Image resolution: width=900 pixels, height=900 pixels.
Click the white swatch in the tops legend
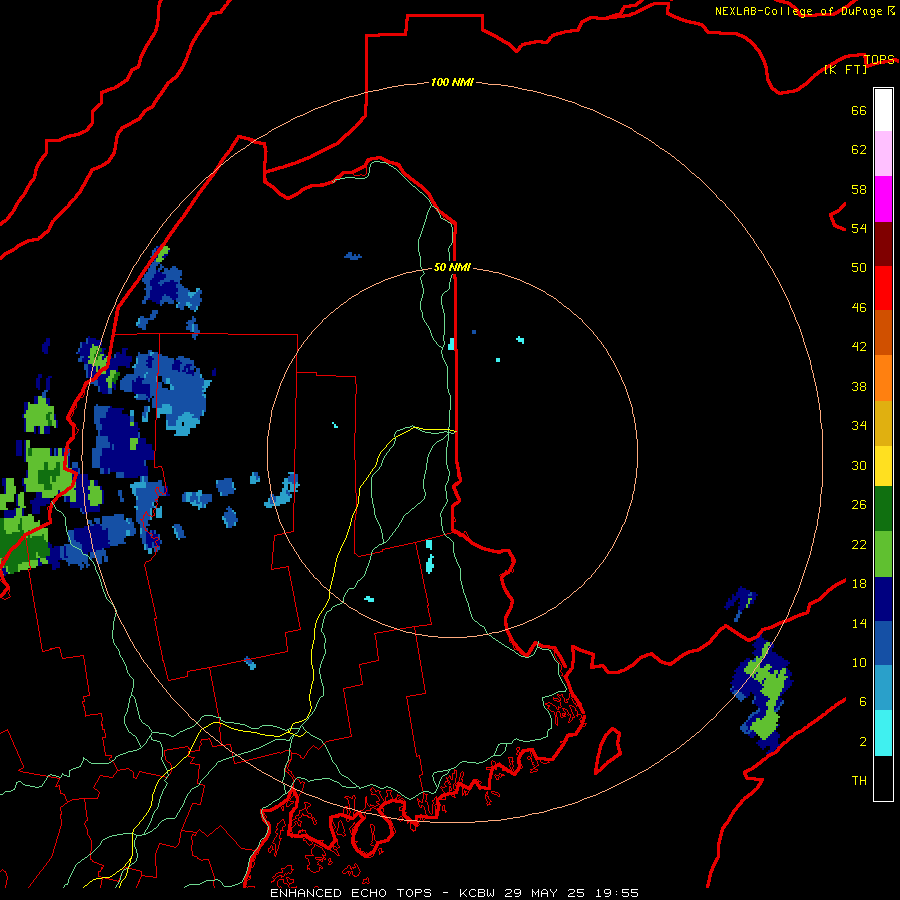tap(883, 110)
